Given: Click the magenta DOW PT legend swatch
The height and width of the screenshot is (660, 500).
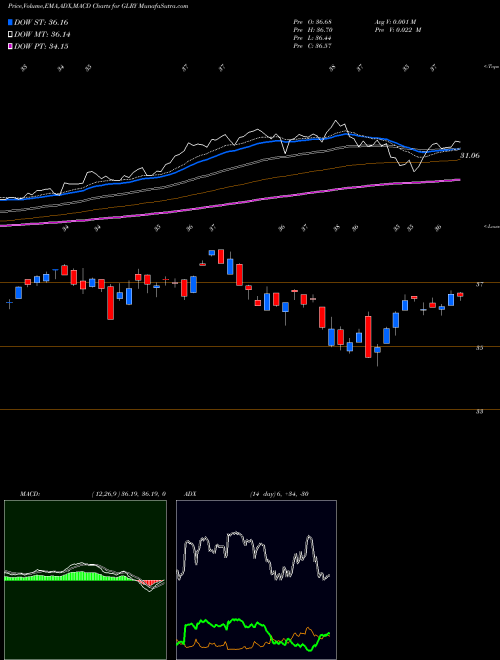Looking at the screenshot, I should coord(10,46).
